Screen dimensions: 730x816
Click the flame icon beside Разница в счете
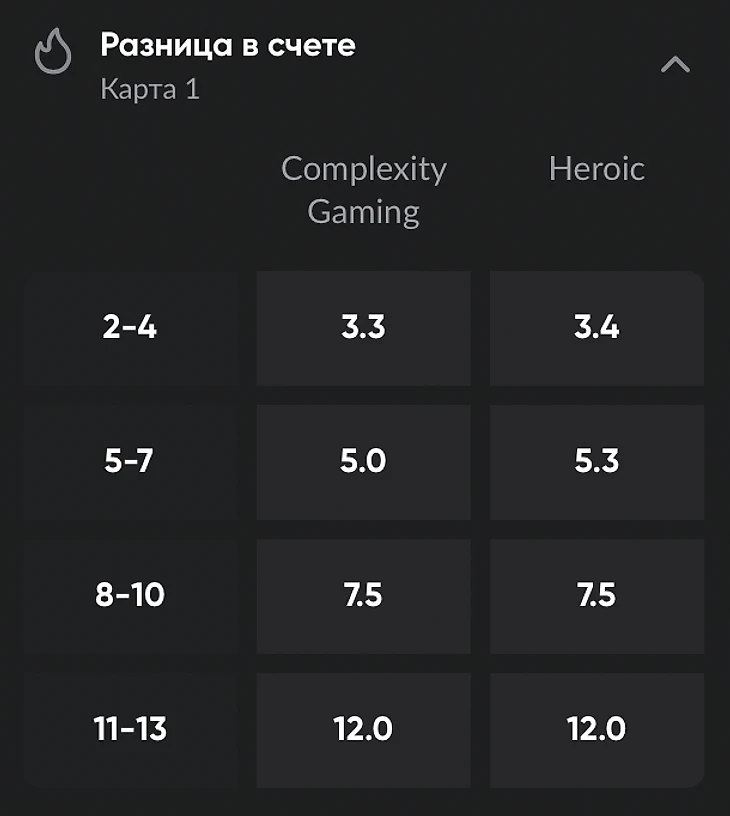point(54,51)
